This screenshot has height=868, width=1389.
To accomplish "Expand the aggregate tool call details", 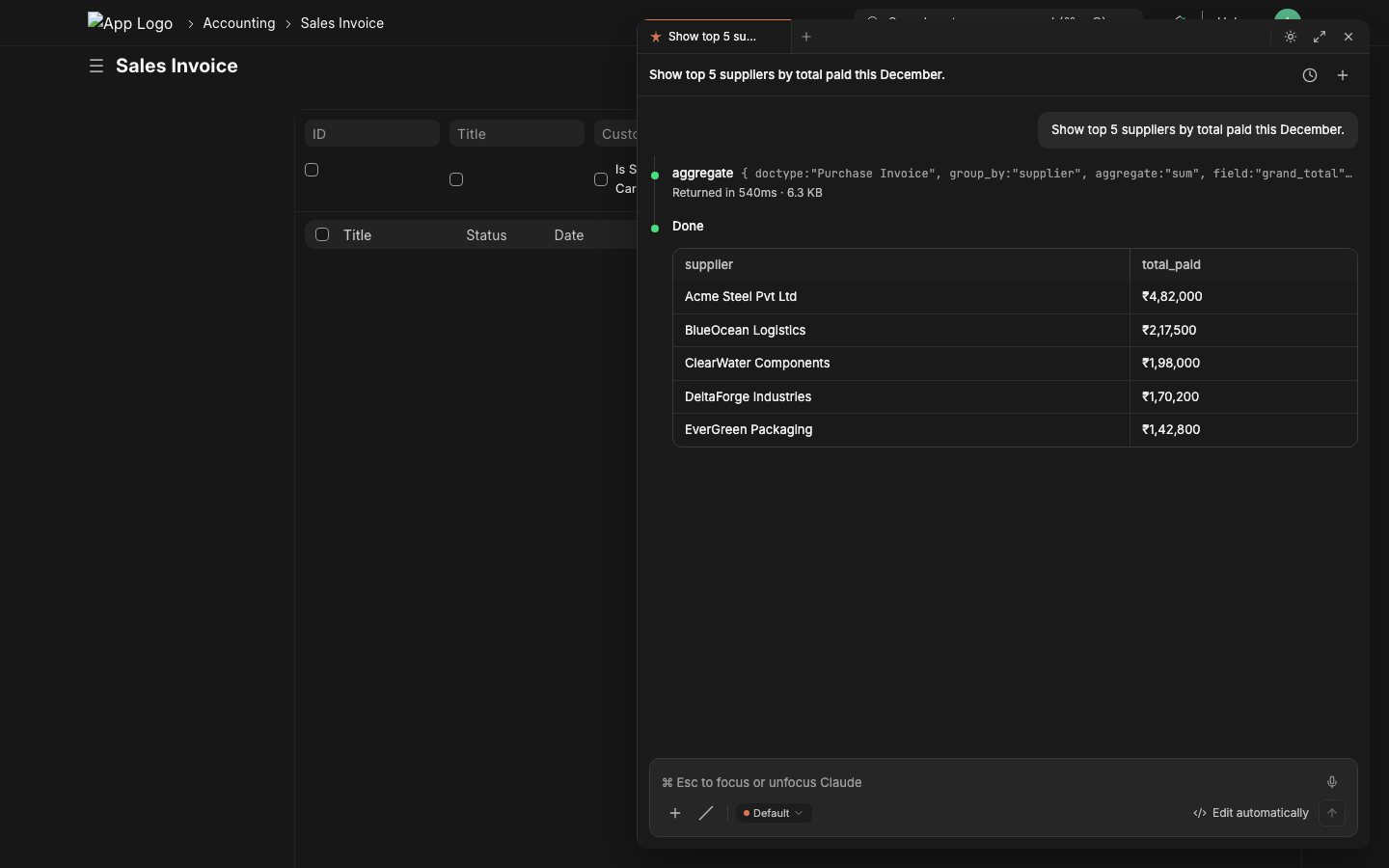I will pyautogui.click(x=1012, y=174).
